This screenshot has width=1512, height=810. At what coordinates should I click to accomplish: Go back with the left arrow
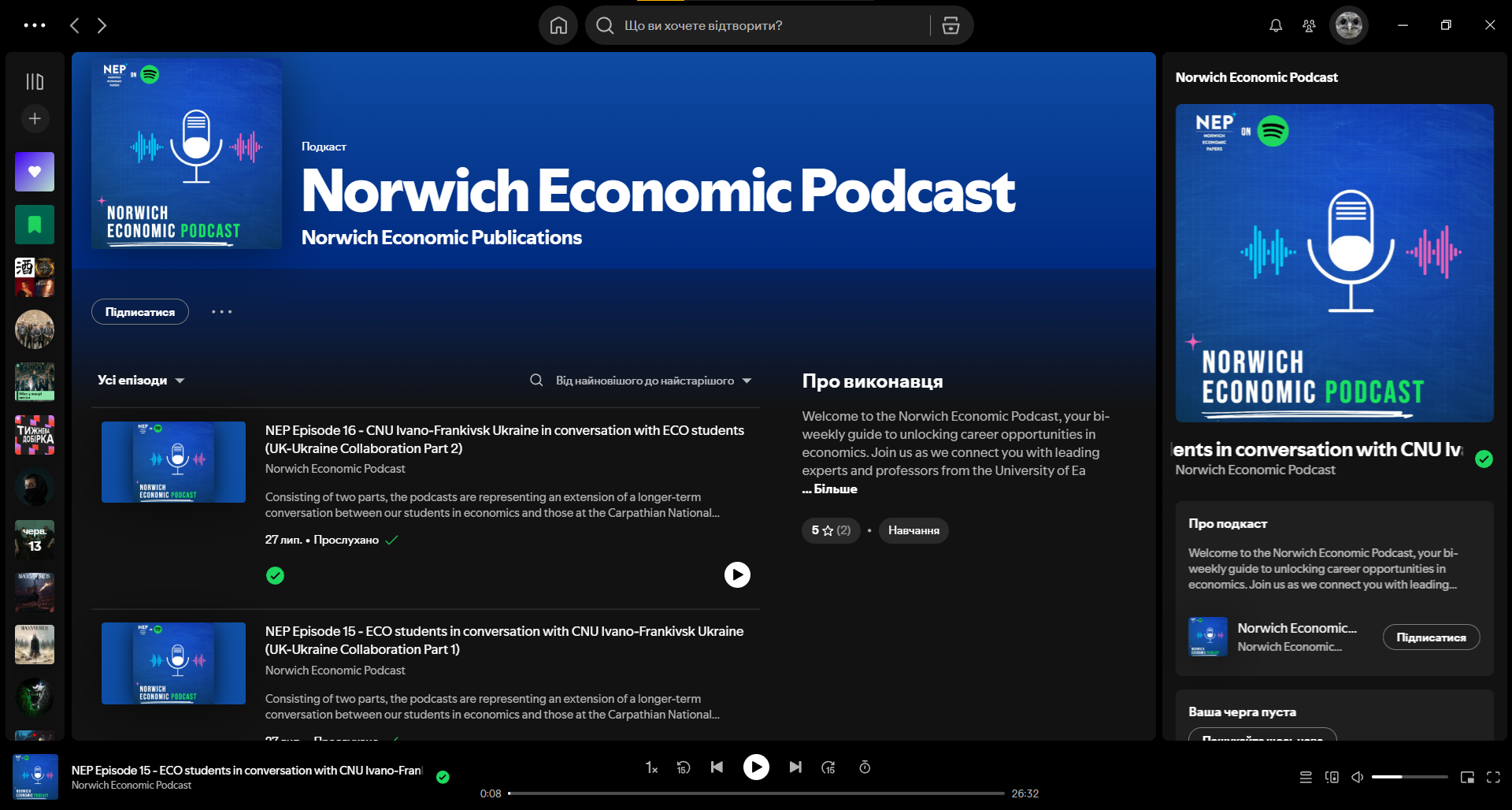(x=75, y=25)
